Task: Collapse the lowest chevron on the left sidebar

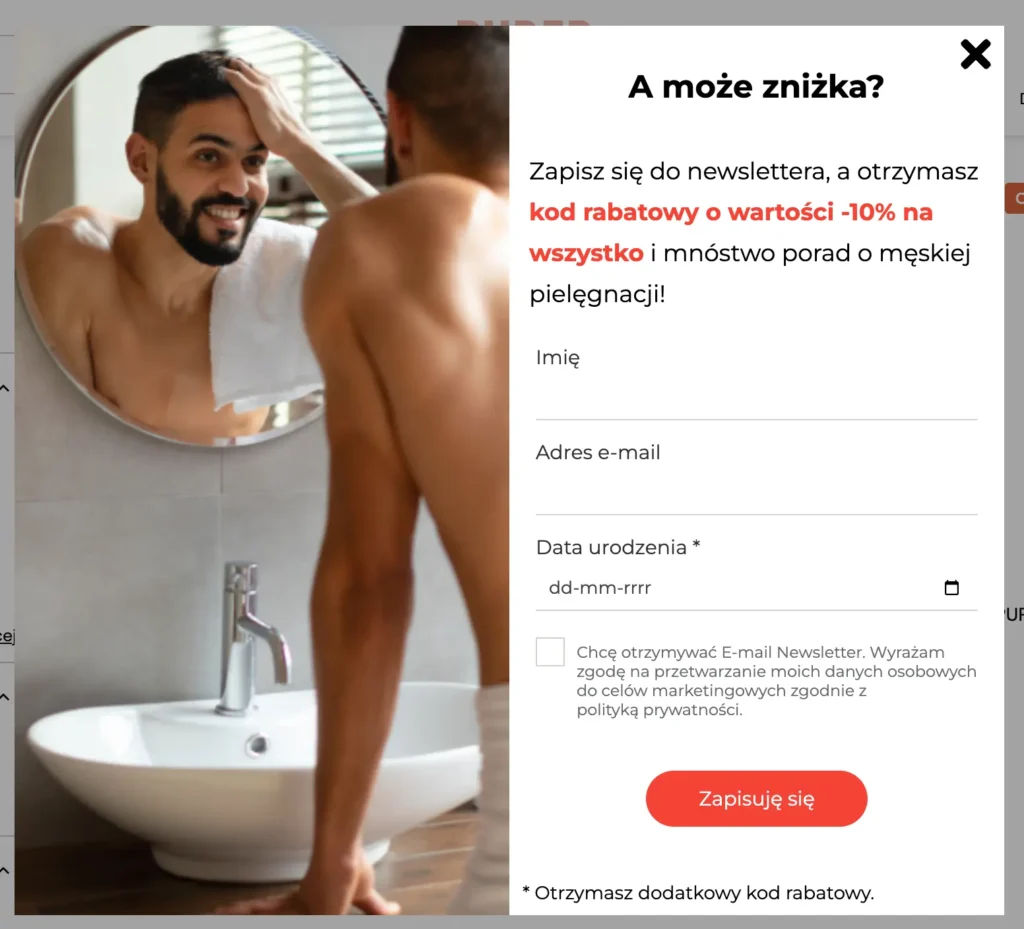Action: pyautogui.click(x=5, y=870)
